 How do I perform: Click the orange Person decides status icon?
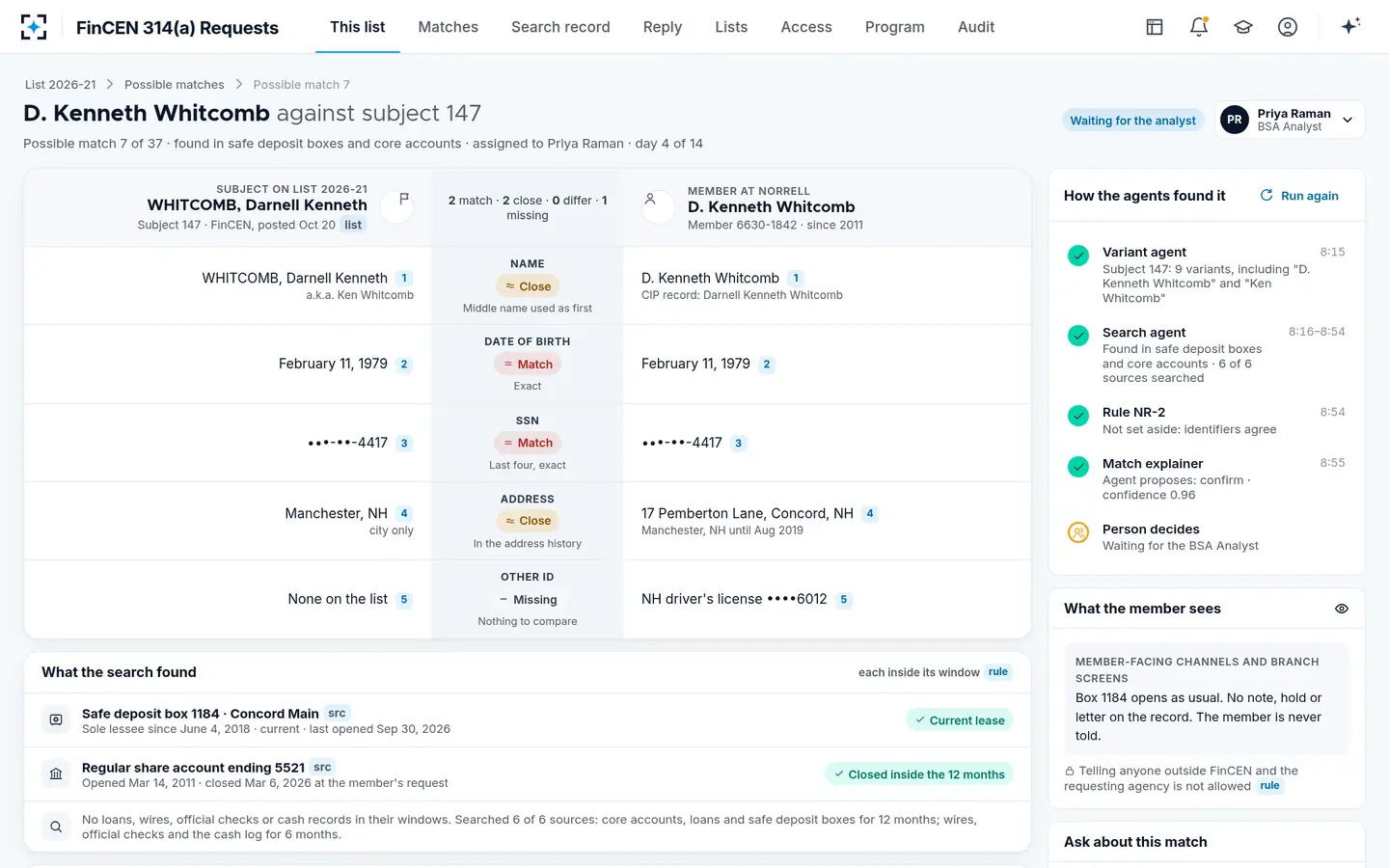pyautogui.click(x=1078, y=532)
